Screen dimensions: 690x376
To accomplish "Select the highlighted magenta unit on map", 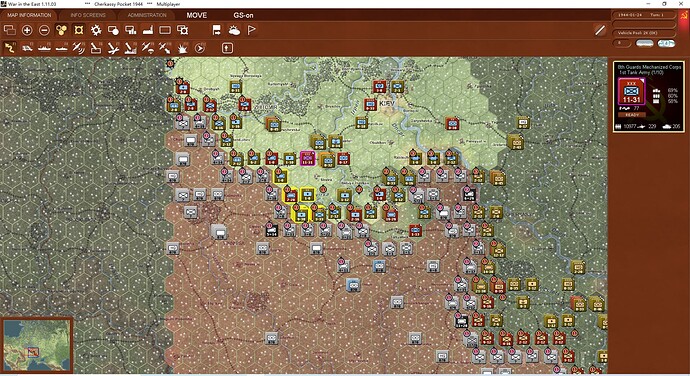I will [307, 158].
